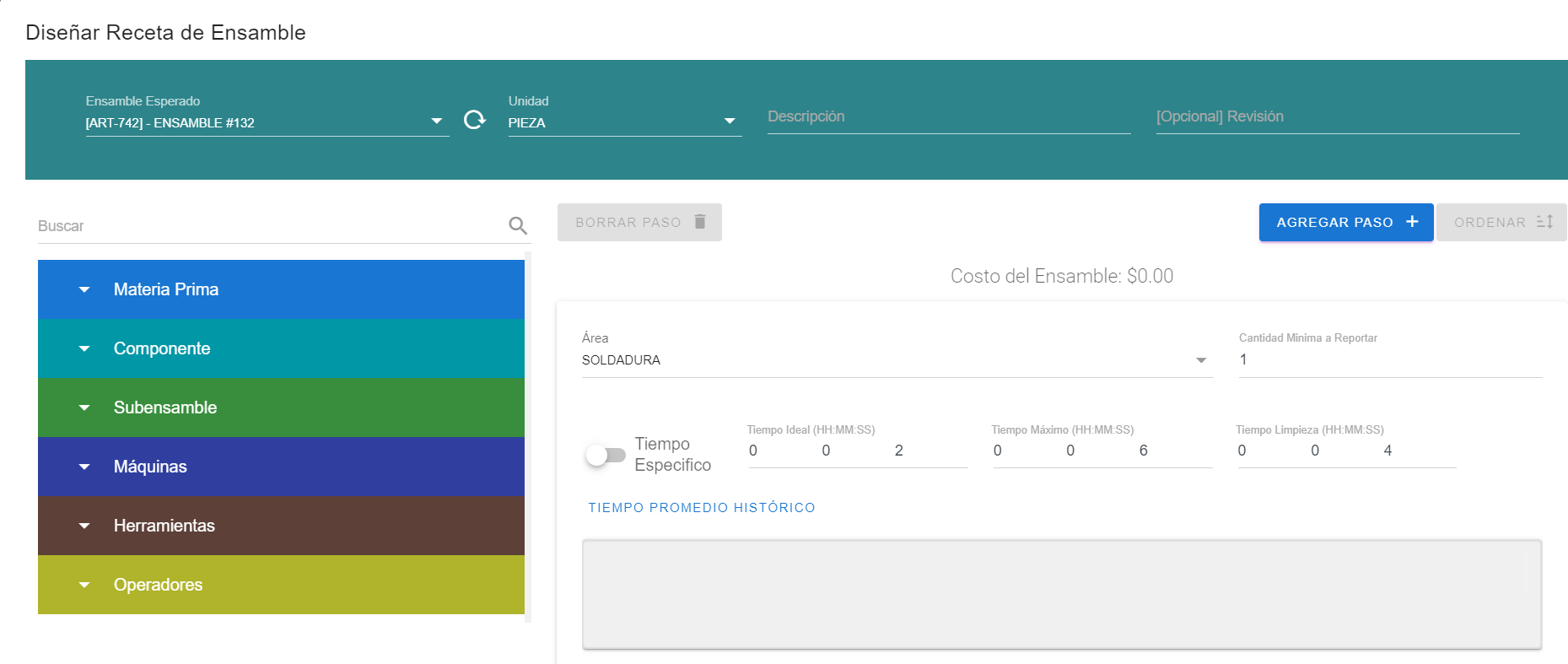
Task: Click the refresh icon beside Ensamble Esperado
Action: [475, 120]
